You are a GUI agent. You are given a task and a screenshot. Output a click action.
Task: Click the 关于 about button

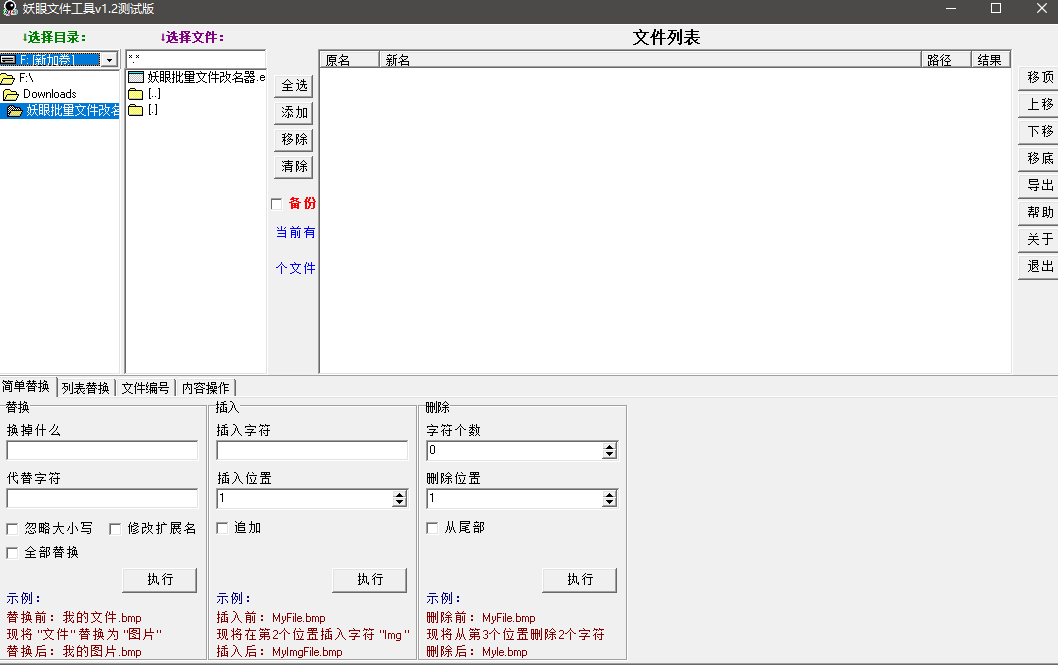[1039, 239]
